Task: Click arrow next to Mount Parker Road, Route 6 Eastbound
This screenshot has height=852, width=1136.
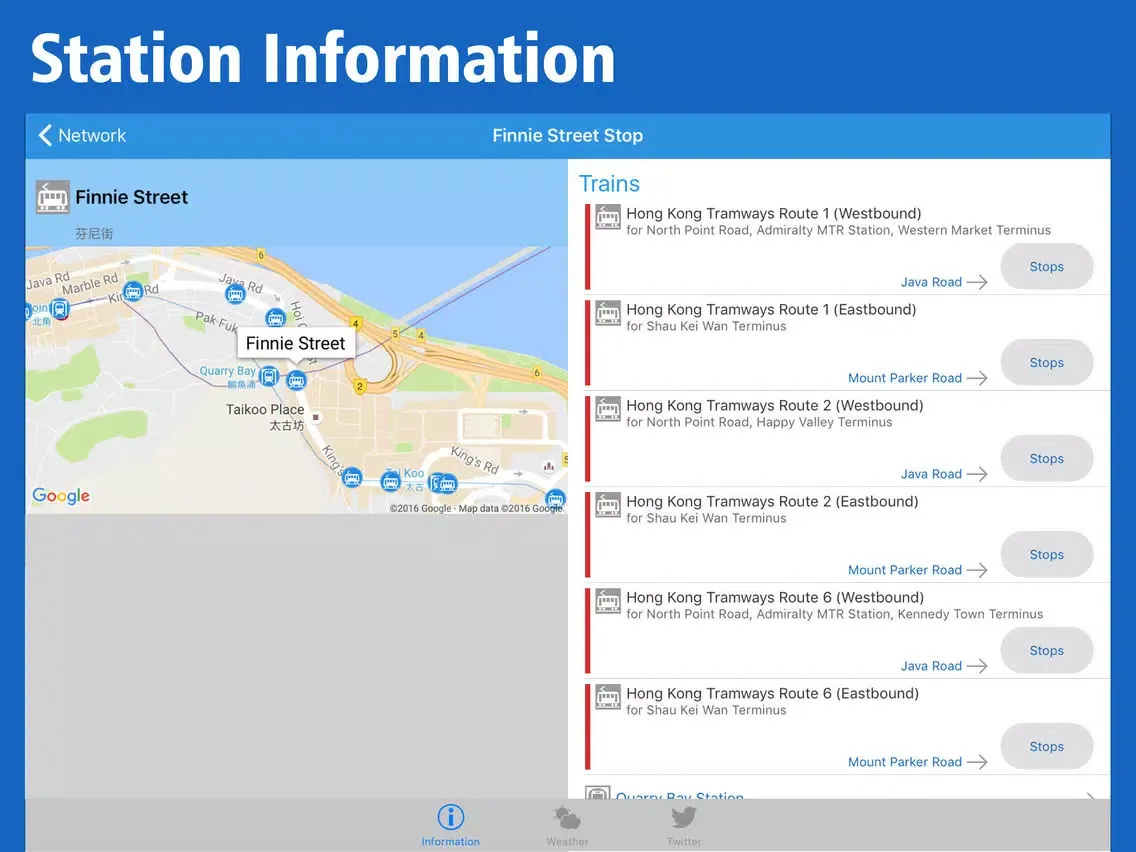Action: click(977, 761)
